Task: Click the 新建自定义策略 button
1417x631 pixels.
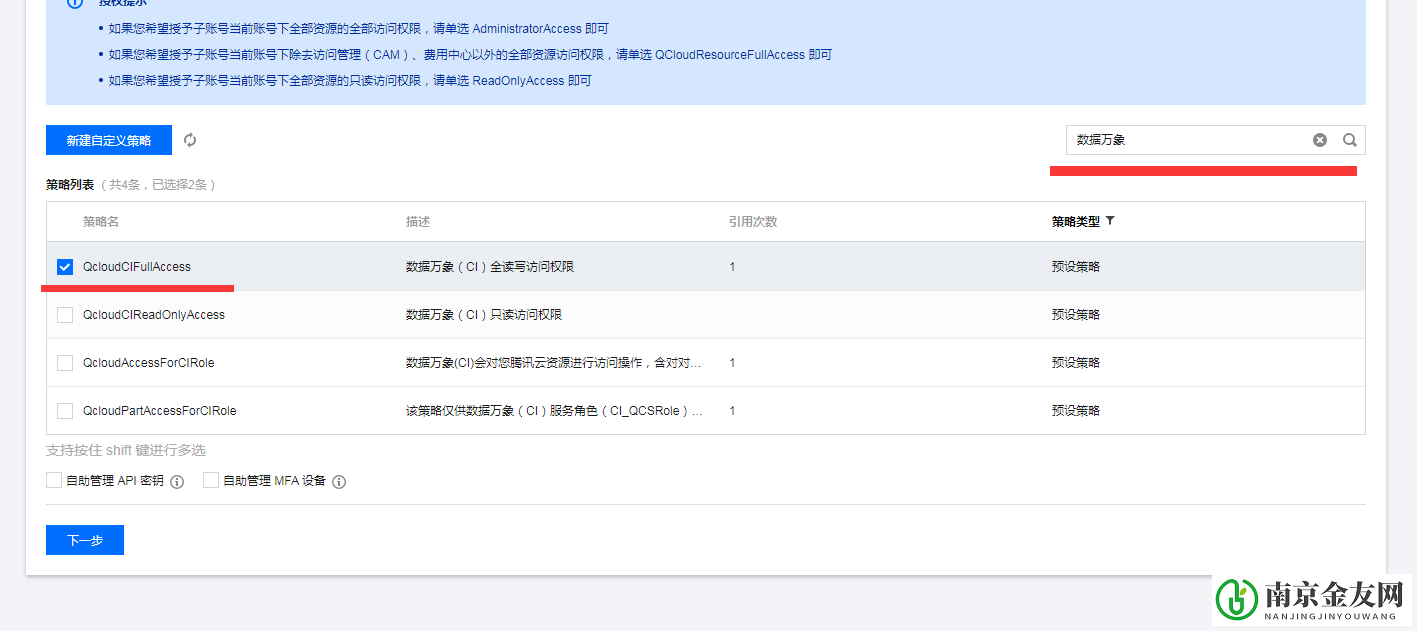Action: [x=108, y=140]
